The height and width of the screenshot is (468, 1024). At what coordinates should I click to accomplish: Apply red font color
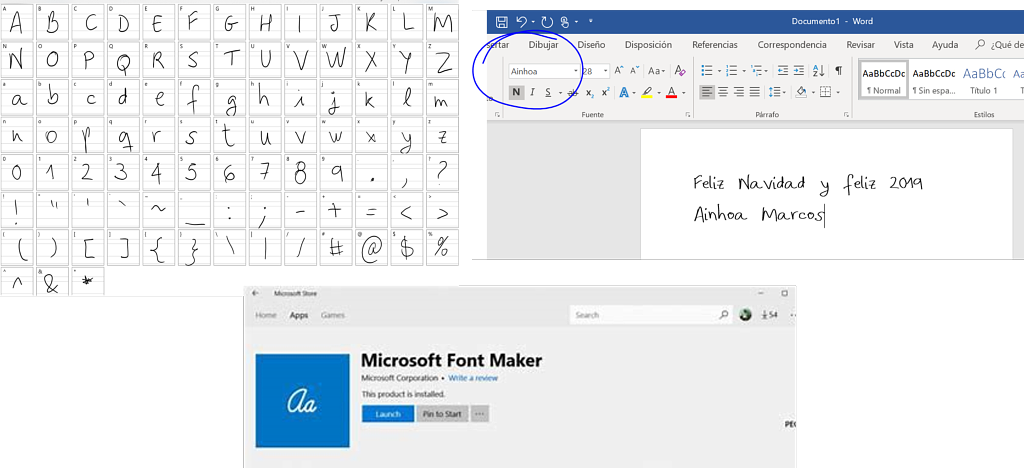point(671,92)
